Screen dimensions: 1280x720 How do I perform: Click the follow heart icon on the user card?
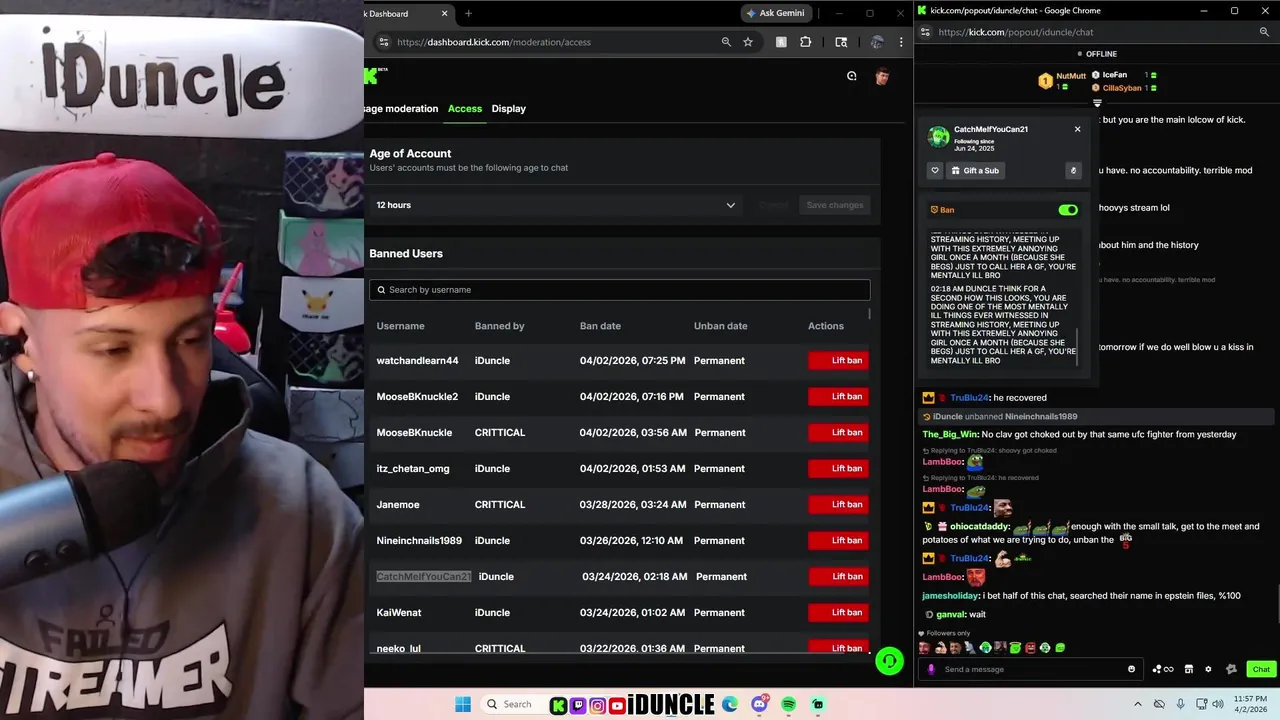(935, 170)
